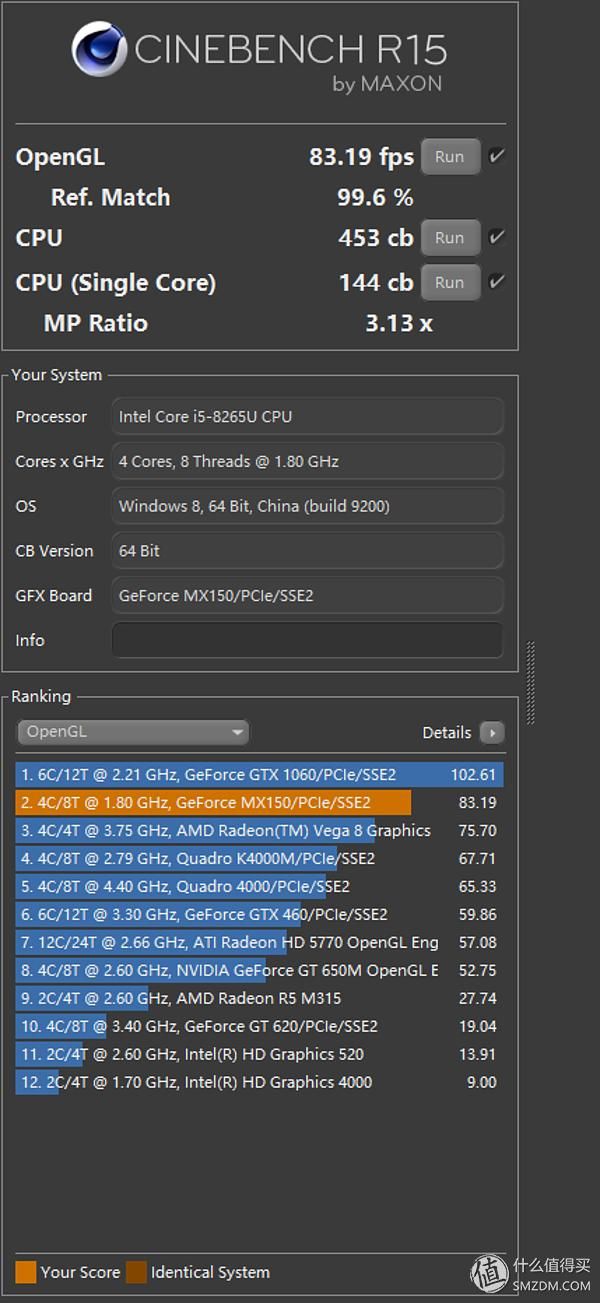Click the OS information field

click(x=308, y=506)
